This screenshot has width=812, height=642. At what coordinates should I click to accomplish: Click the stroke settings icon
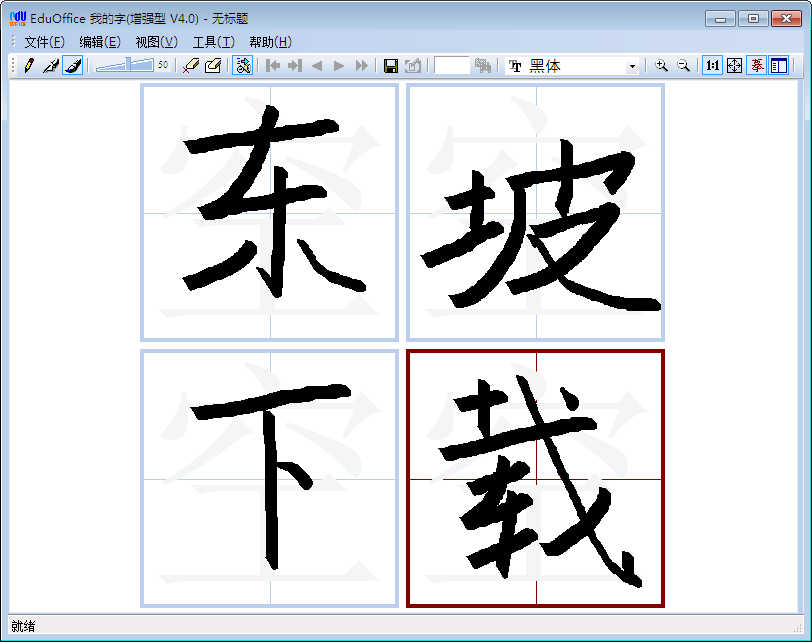(242, 65)
